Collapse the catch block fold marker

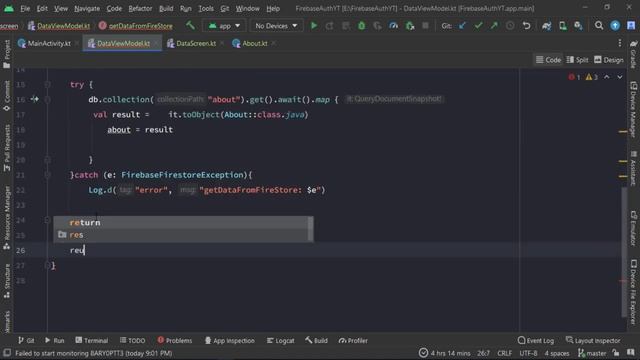click(47, 175)
